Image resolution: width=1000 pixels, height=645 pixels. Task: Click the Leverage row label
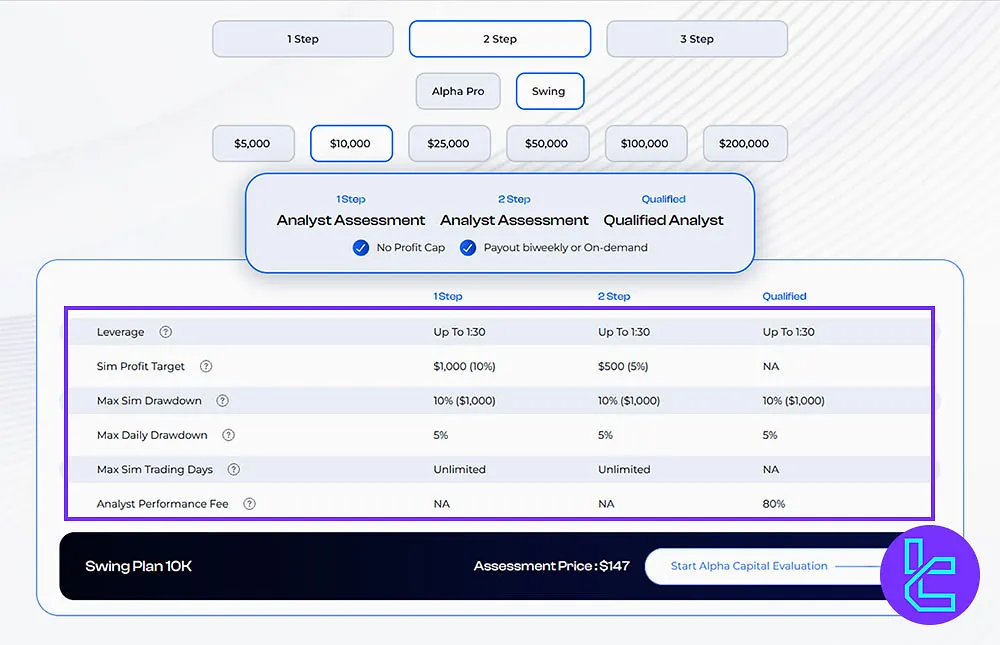[121, 332]
